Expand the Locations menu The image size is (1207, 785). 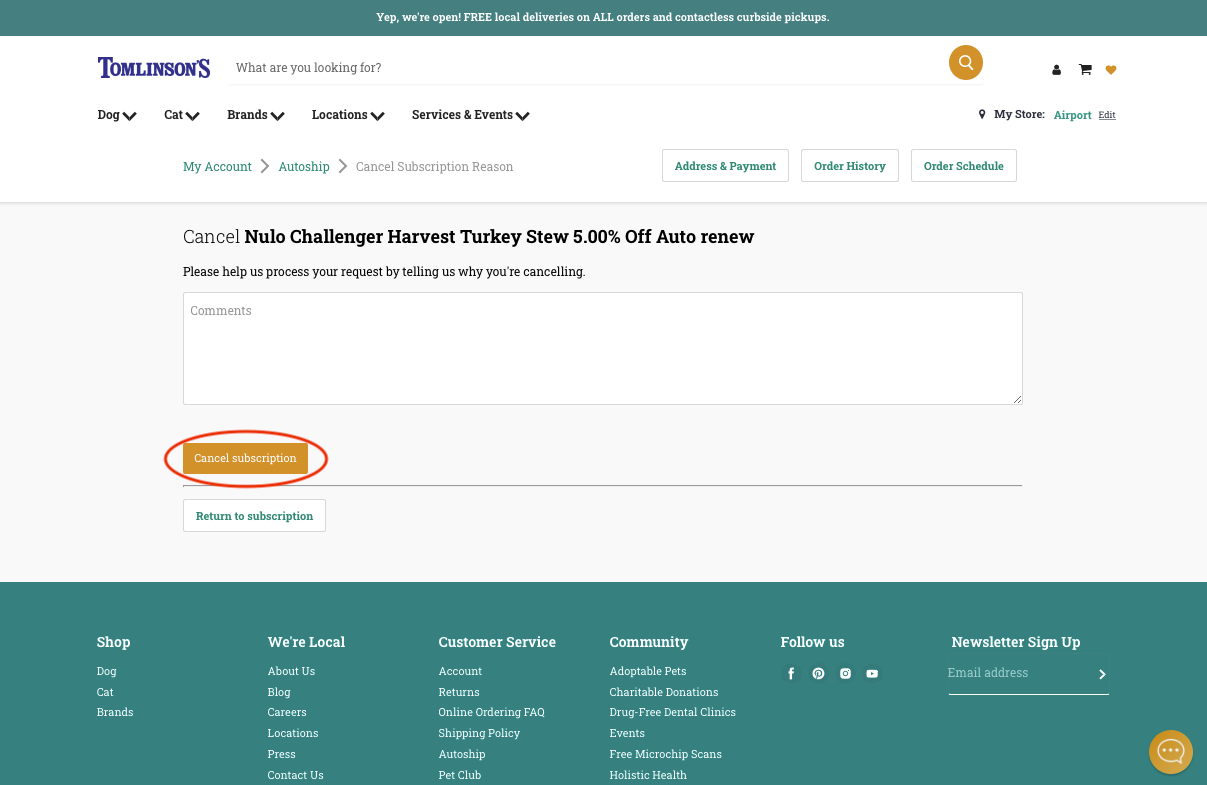tap(348, 115)
